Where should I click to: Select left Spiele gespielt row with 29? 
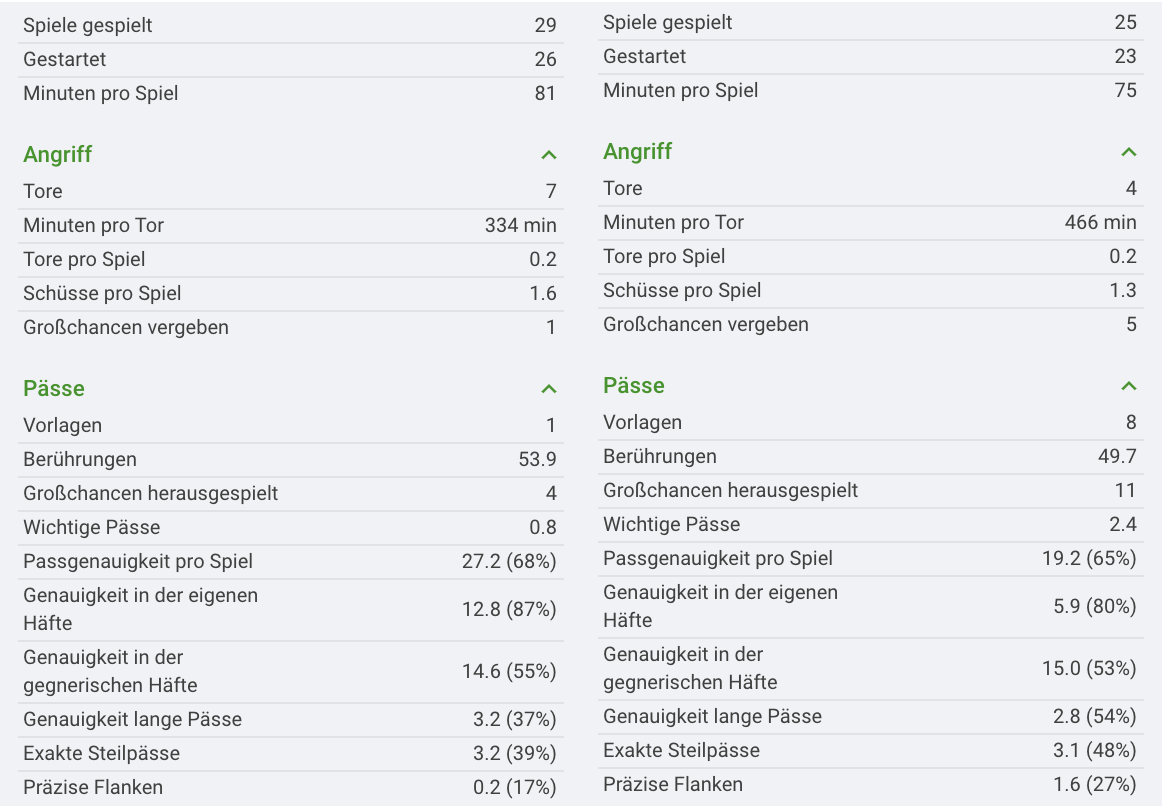(290, 25)
